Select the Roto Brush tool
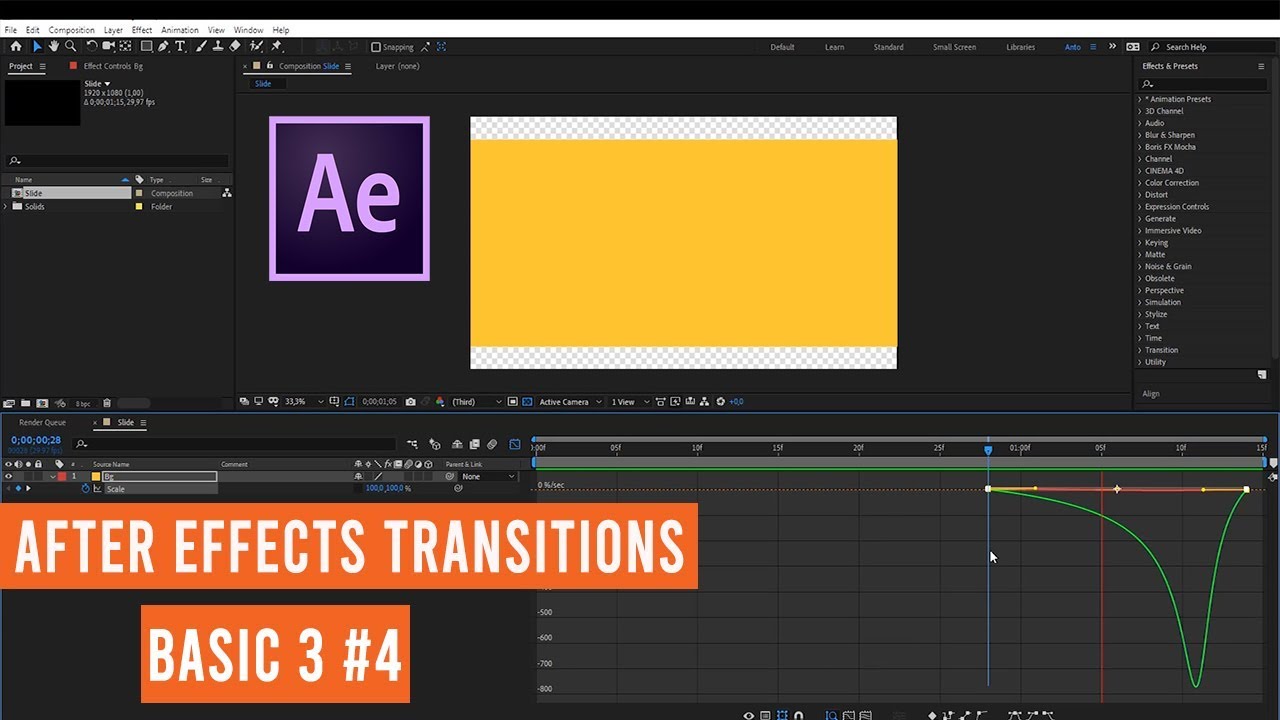The width and height of the screenshot is (1280, 720). 256,46
